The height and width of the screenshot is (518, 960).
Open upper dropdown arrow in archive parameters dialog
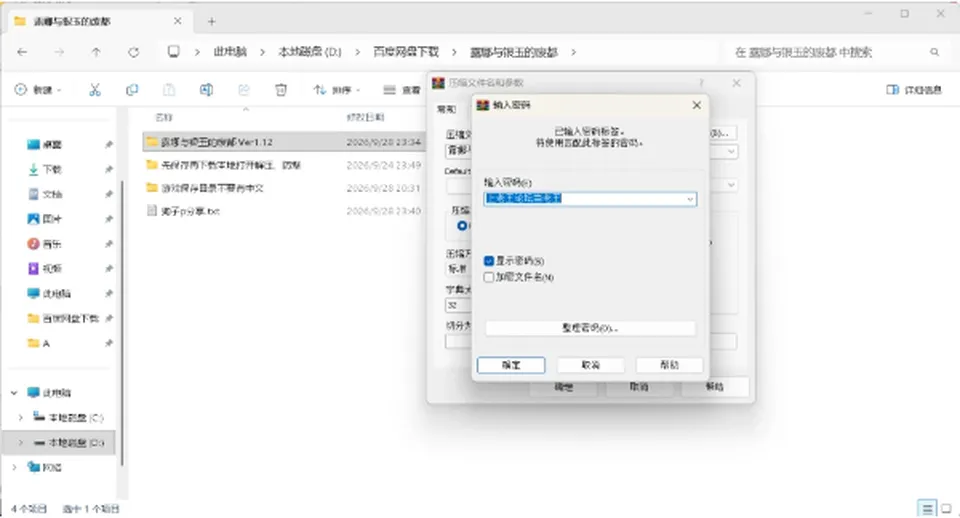(731, 151)
